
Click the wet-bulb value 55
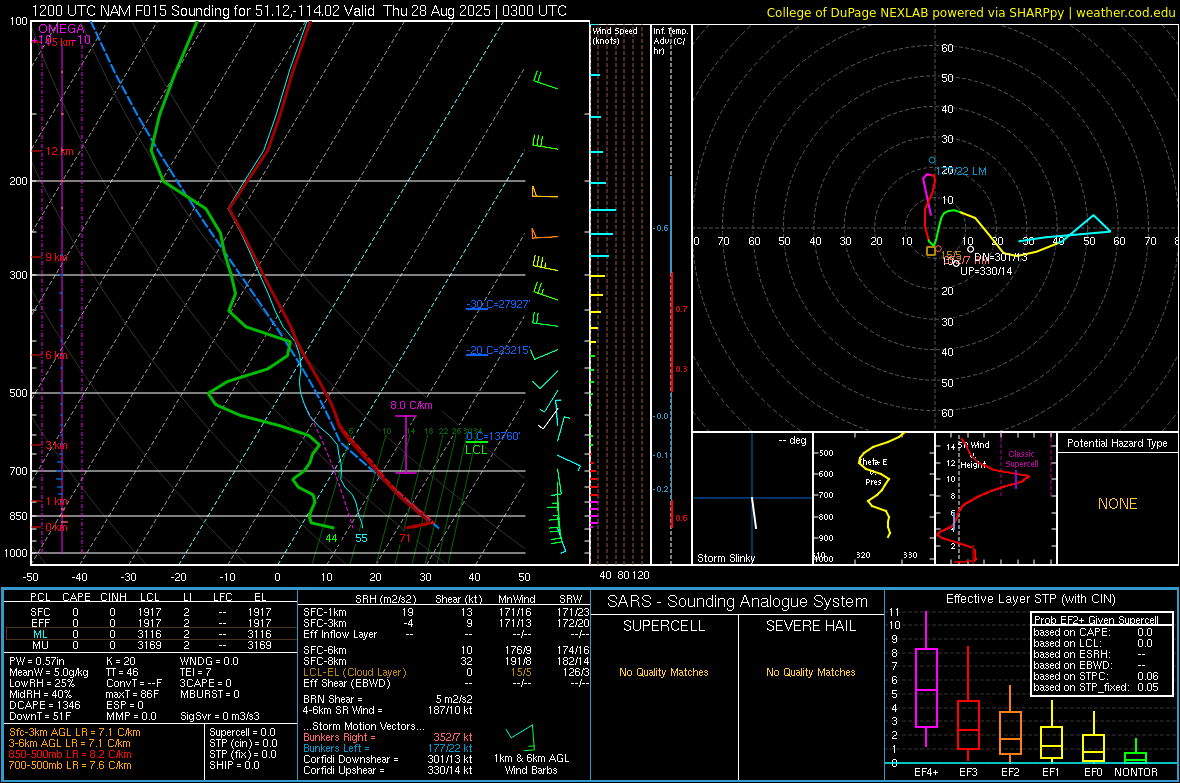pyautogui.click(x=361, y=538)
